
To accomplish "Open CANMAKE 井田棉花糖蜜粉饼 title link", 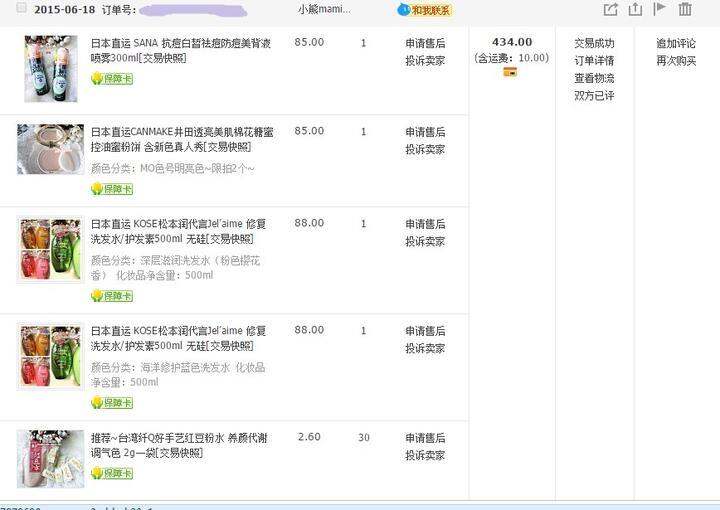I will pos(182,140).
